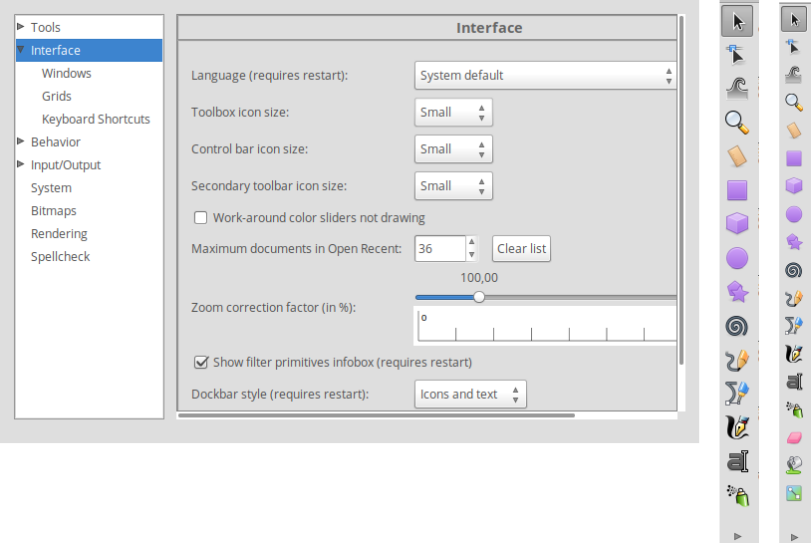The height and width of the screenshot is (543, 811).
Task: Pick the Ellipse tool in small-icon toolbox
Action: click(794, 214)
